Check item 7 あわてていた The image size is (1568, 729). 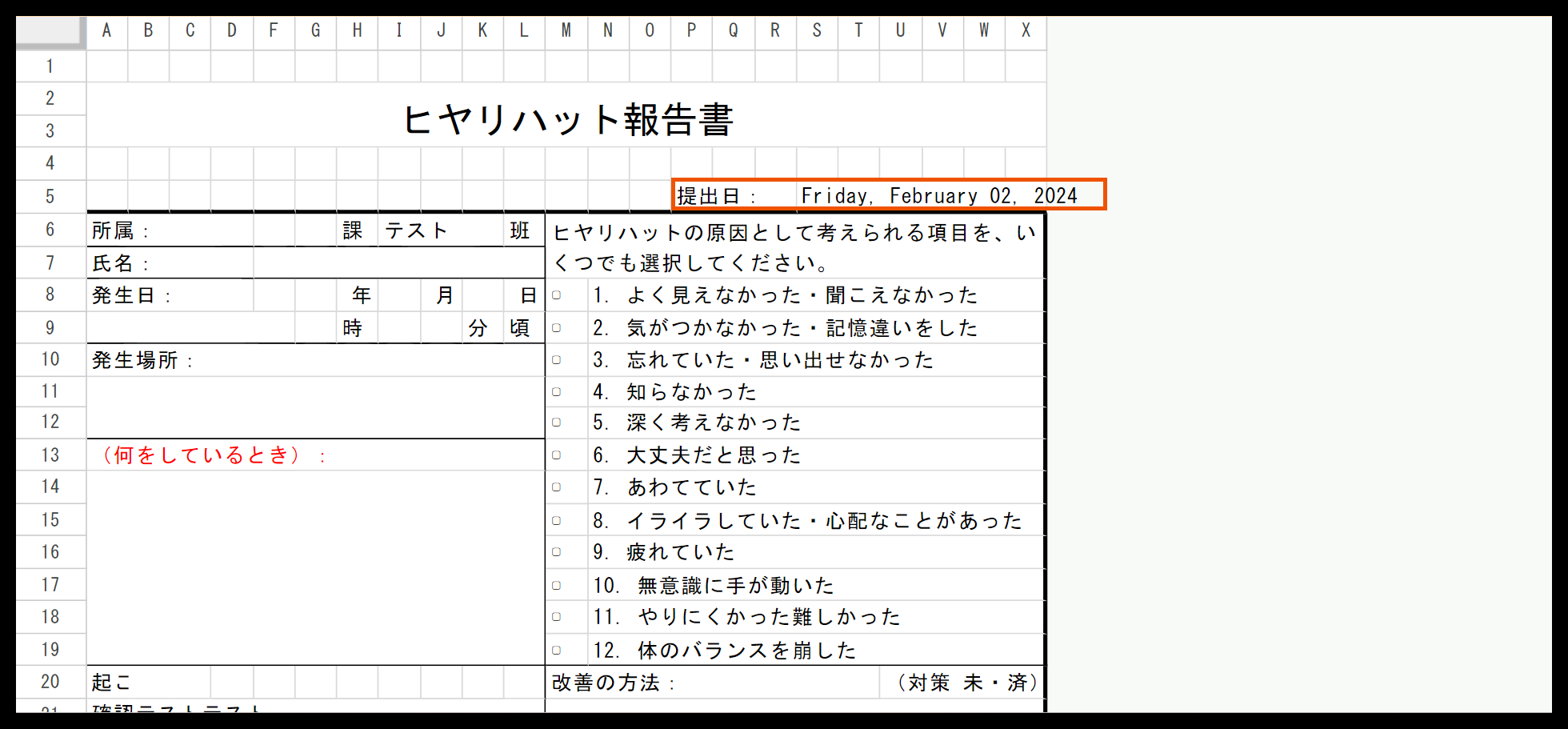558,487
